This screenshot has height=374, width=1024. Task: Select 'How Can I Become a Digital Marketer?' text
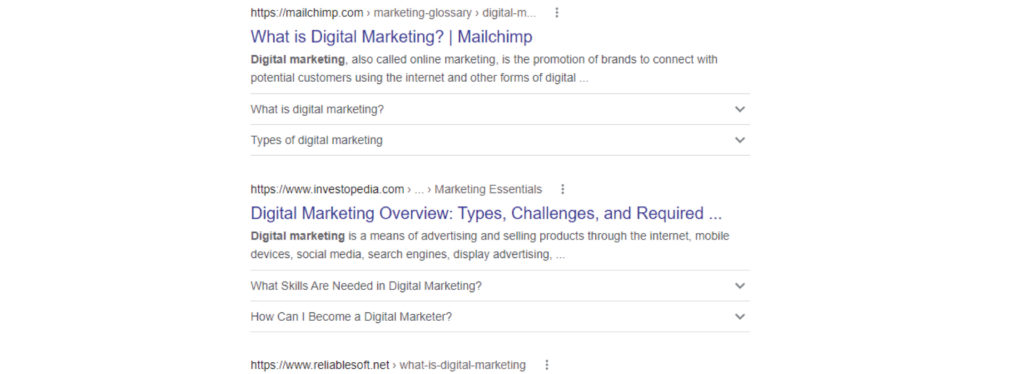coord(351,317)
